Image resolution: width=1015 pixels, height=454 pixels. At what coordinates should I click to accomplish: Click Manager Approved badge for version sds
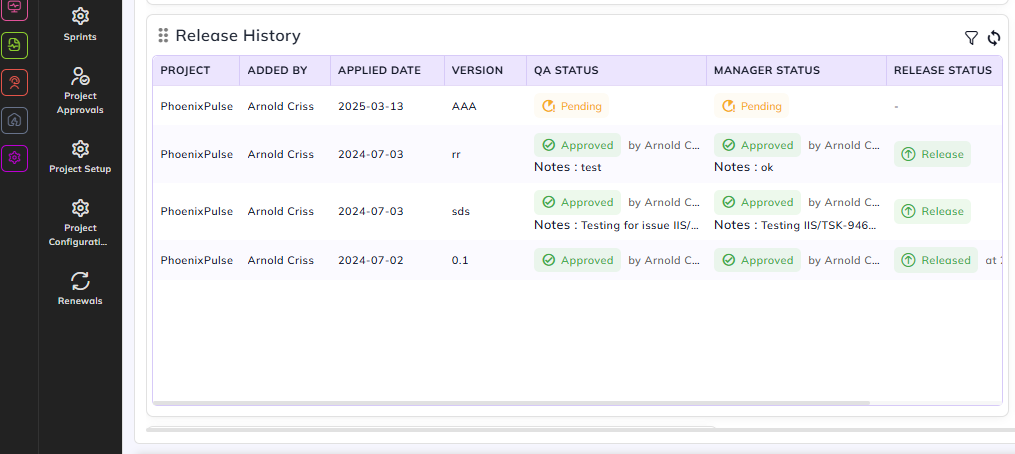pyautogui.click(x=757, y=202)
